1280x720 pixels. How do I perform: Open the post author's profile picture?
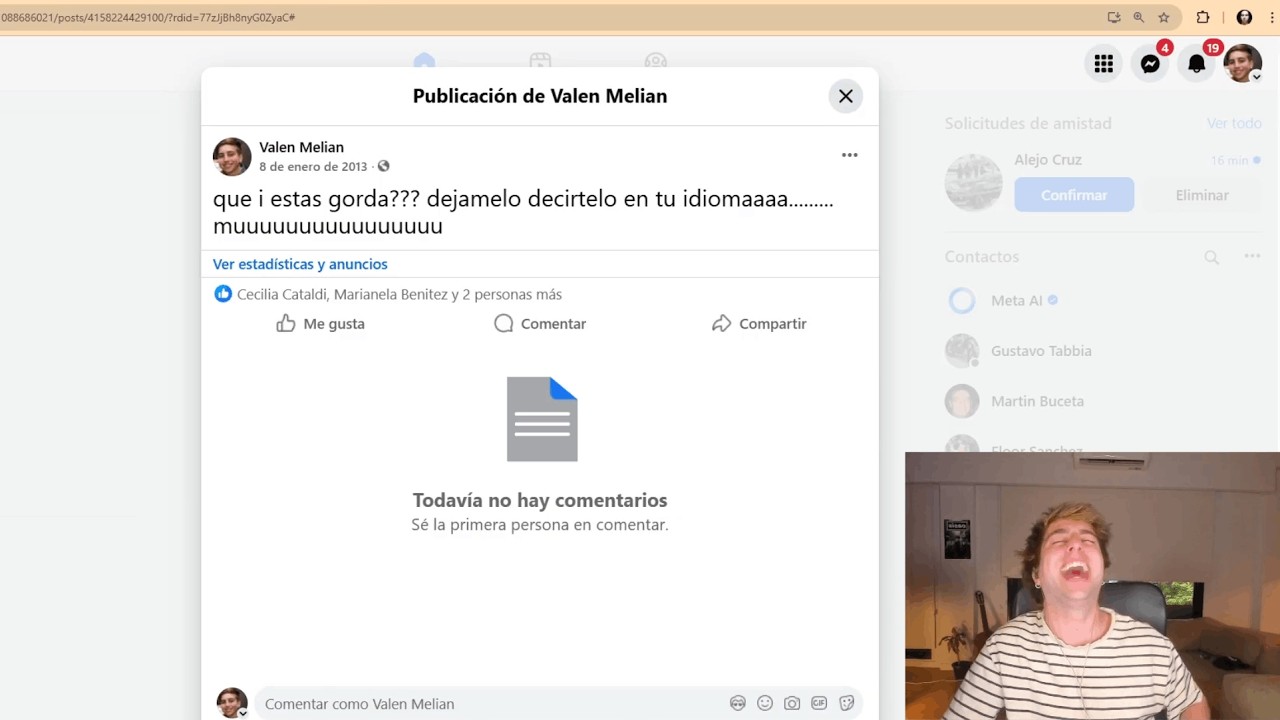(232, 157)
